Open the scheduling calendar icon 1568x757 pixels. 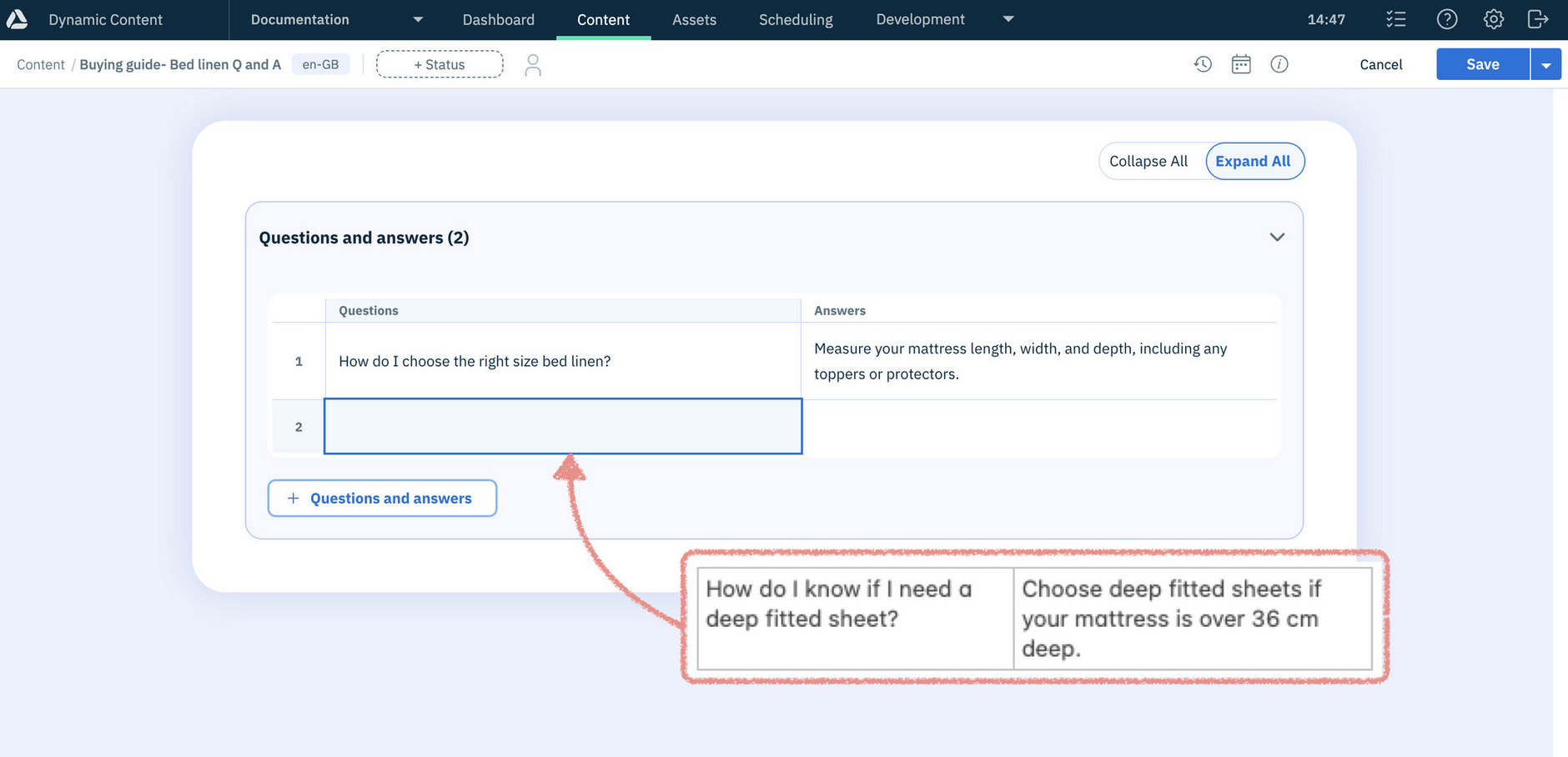coord(1241,64)
